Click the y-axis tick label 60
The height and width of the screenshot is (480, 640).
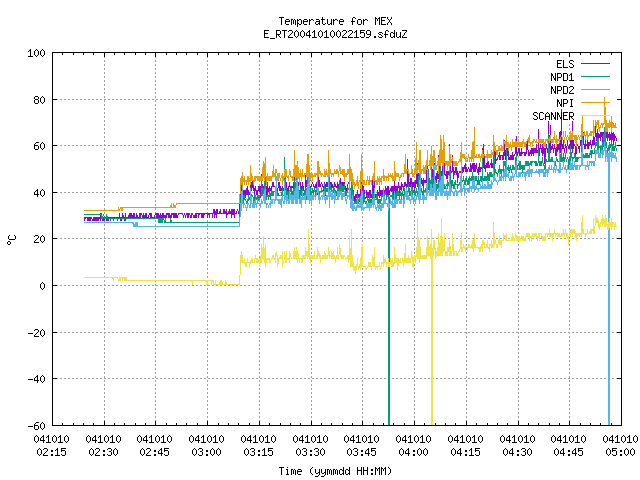coord(39,146)
